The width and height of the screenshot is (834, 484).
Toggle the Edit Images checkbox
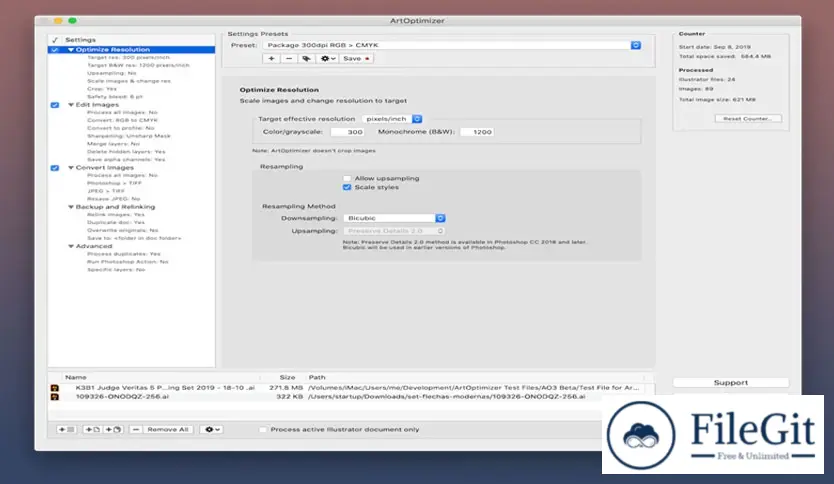[55, 105]
